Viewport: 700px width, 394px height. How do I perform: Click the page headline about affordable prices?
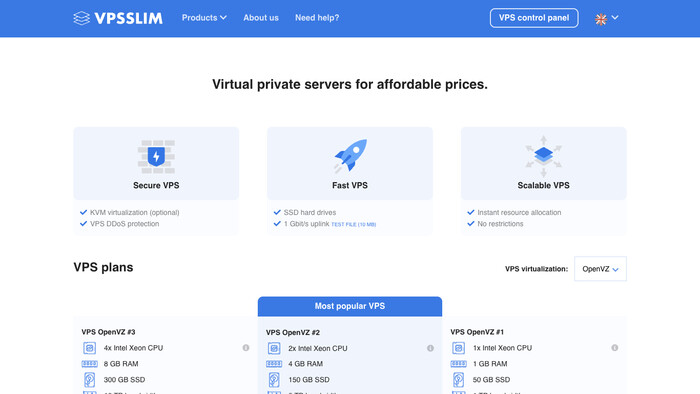point(350,84)
